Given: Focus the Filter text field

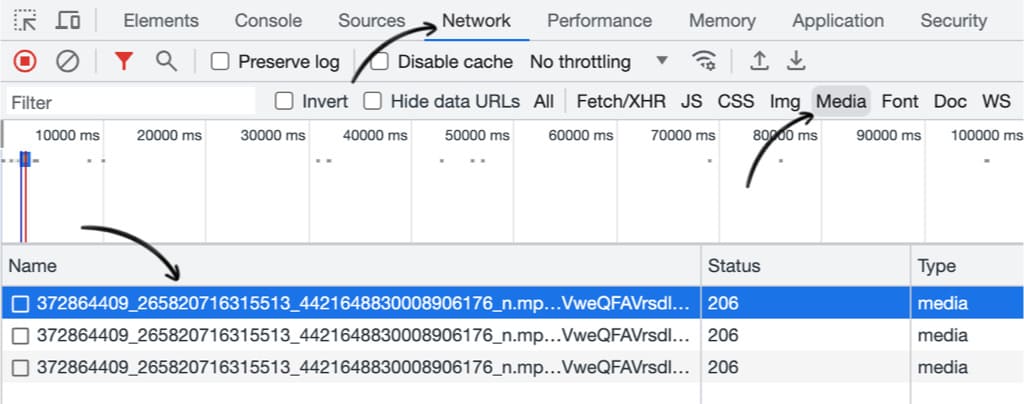Looking at the screenshot, I should tap(131, 102).
